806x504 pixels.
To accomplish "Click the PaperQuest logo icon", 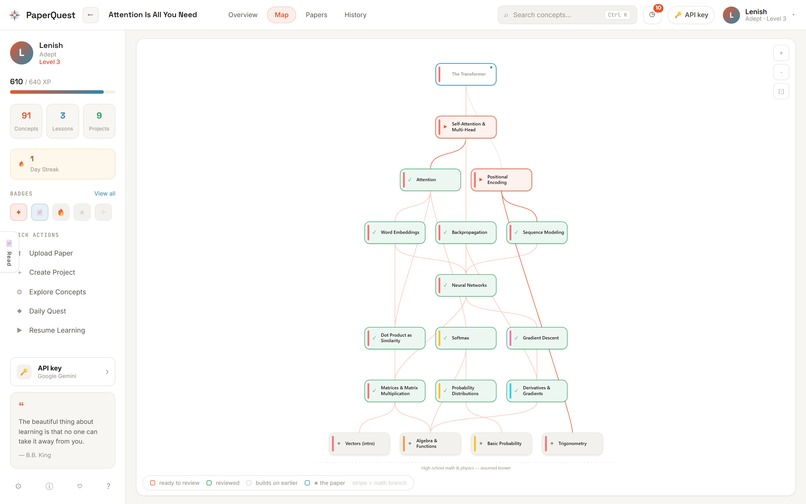I will pos(14,15).
